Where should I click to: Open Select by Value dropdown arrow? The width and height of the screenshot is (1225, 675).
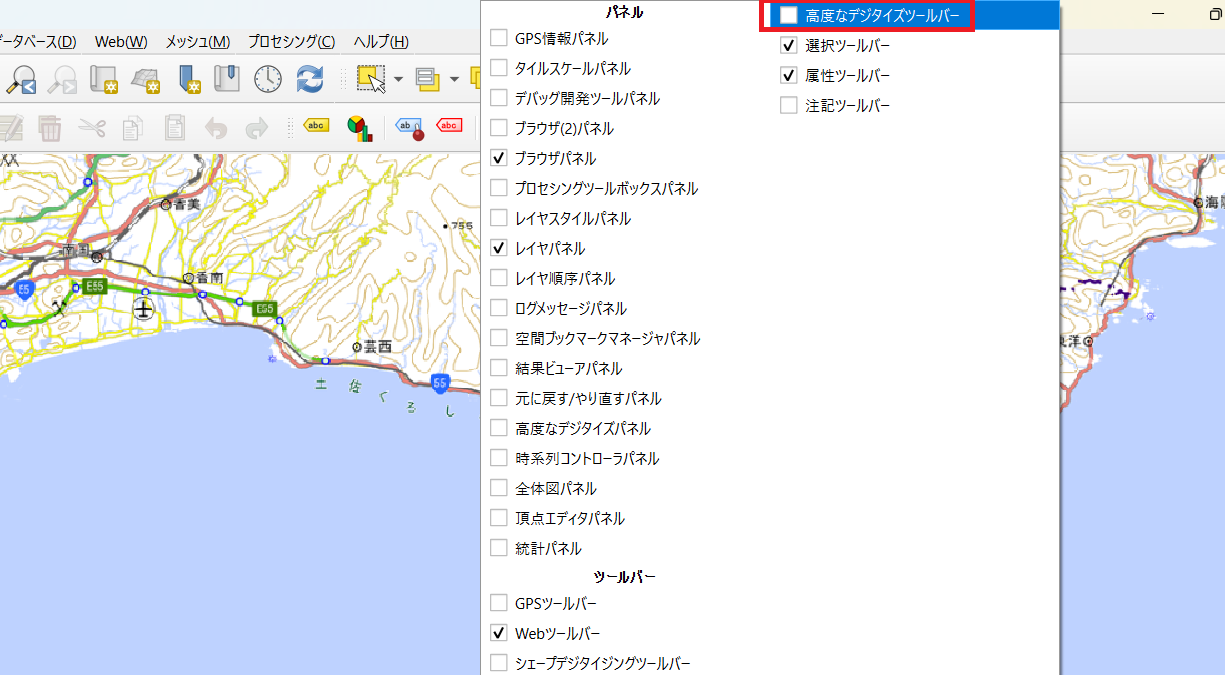tap(454, 79)
